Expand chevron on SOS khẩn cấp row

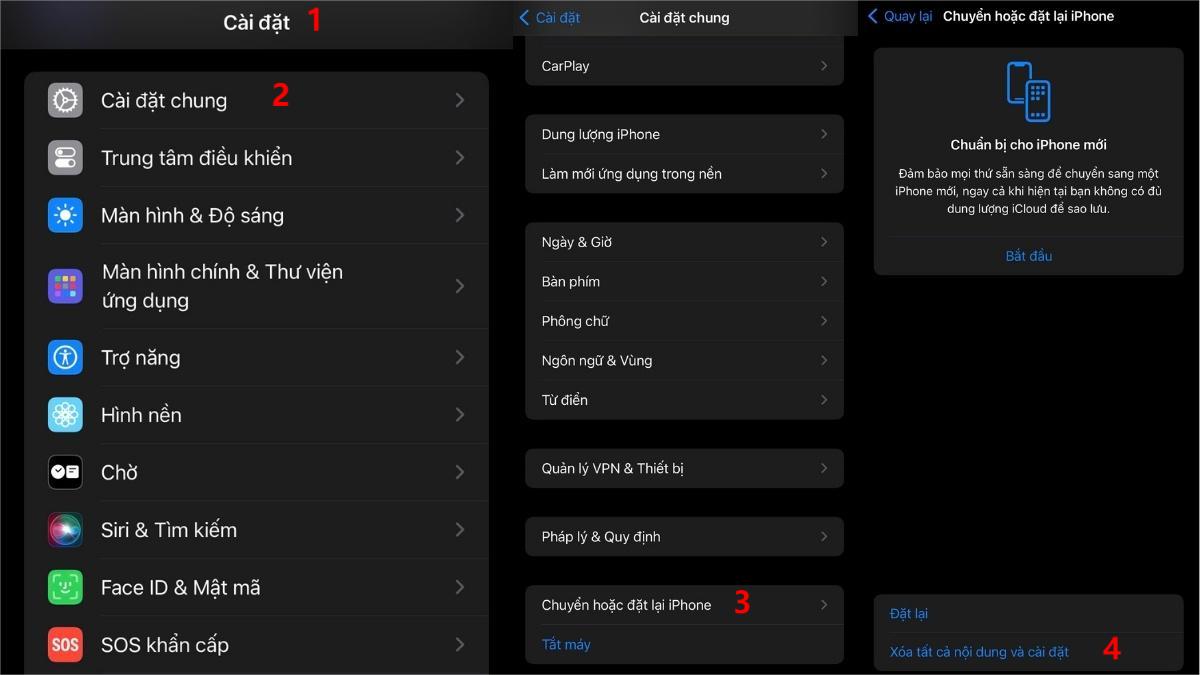point(460,644)
